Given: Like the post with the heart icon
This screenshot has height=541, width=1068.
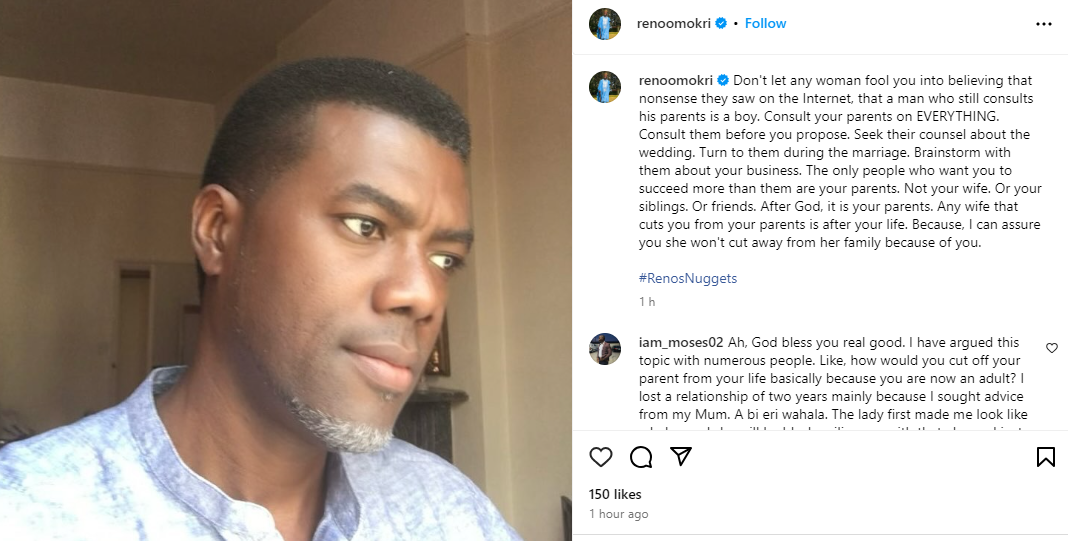Looking at the screenshot, I should (x=600, y=457).
